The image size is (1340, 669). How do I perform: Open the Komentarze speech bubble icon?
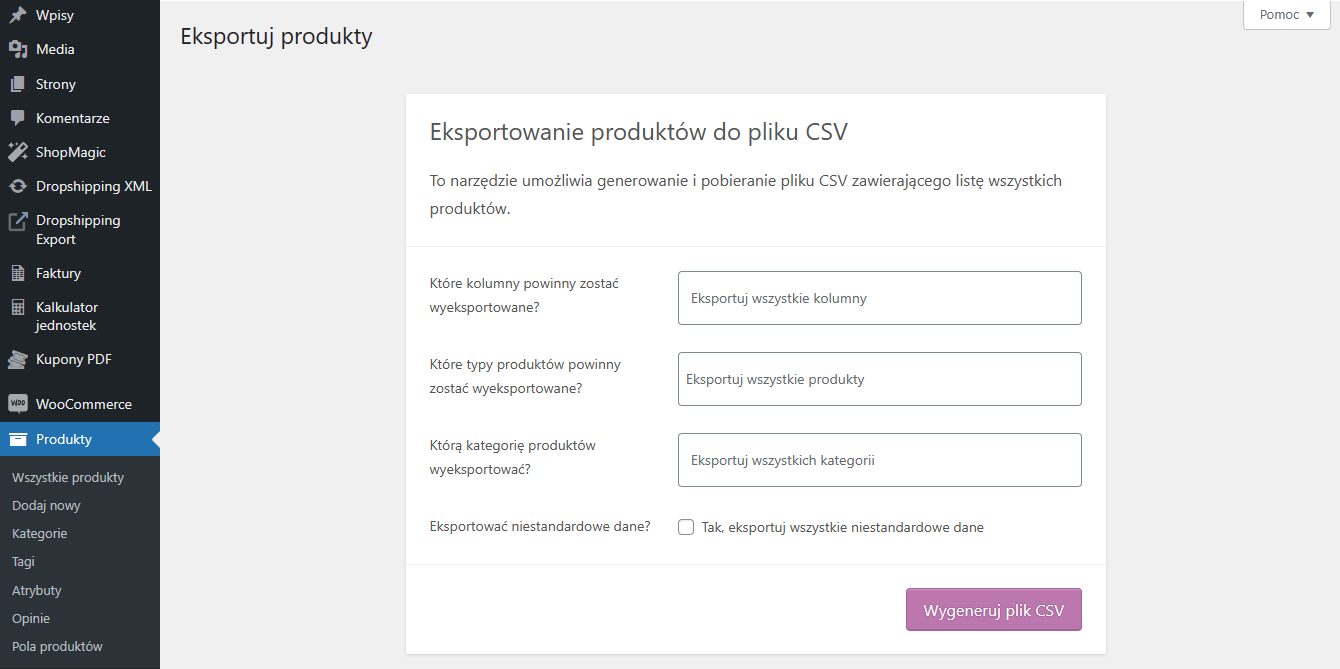[x=17, y=118]
